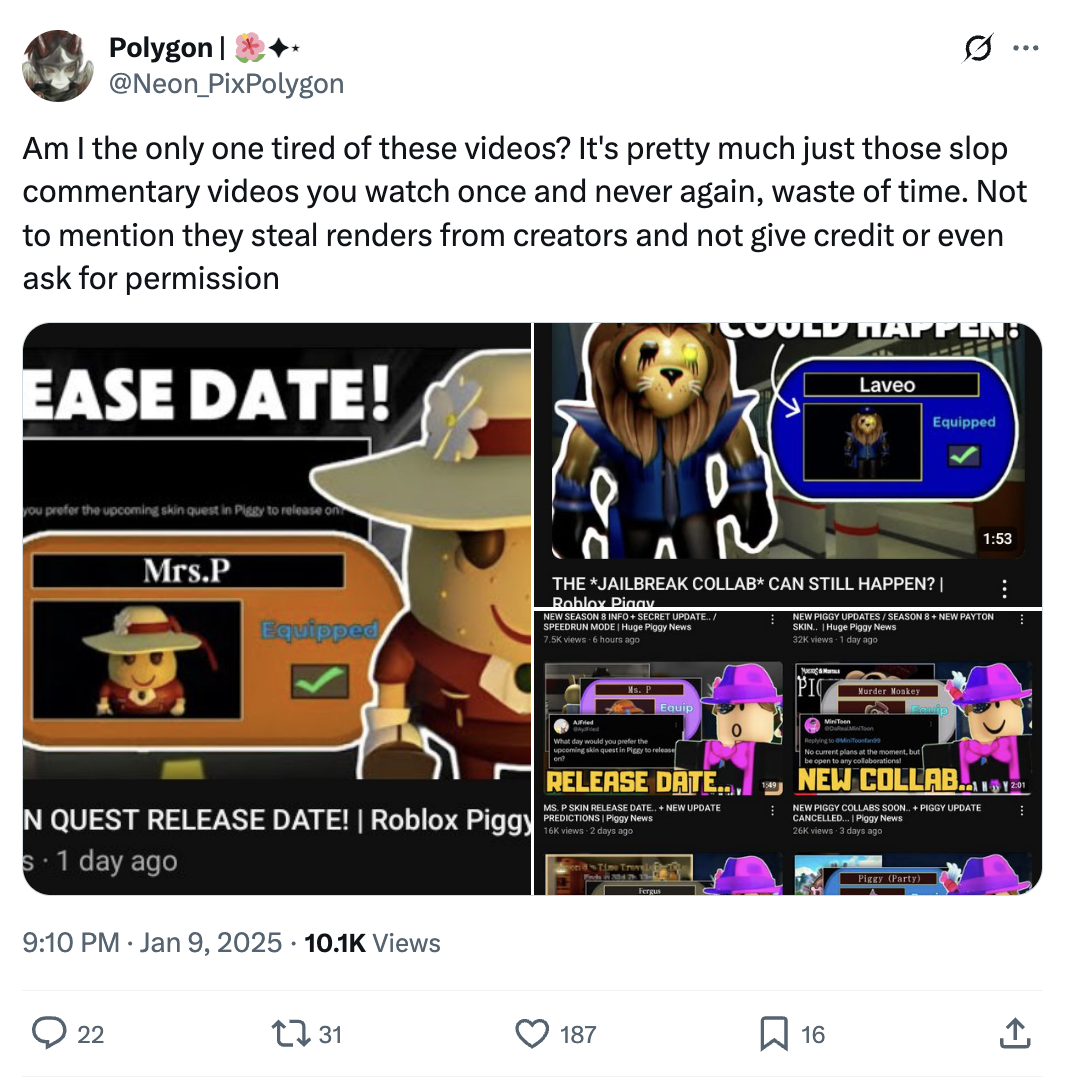This screenshot has height=1080, width=1070.
Task: Click the 187 likes count
Action: (578, 1035)
